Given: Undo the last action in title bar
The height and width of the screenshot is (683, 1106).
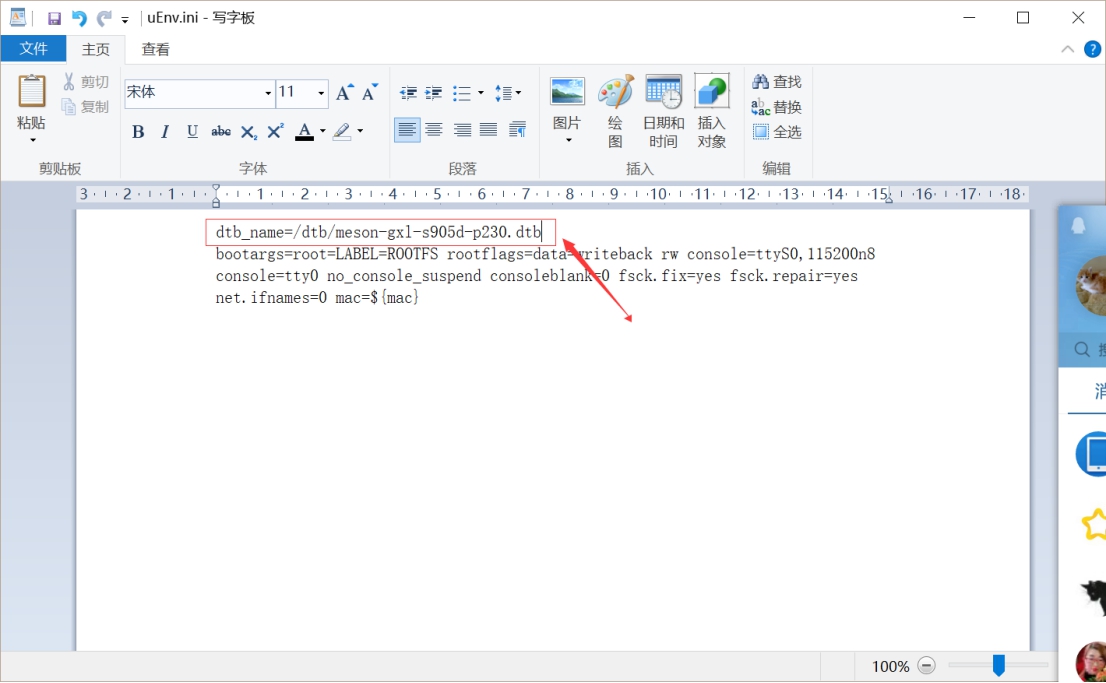Looking at the screenshot, I should pyautogui.click(x=79, y=18).
